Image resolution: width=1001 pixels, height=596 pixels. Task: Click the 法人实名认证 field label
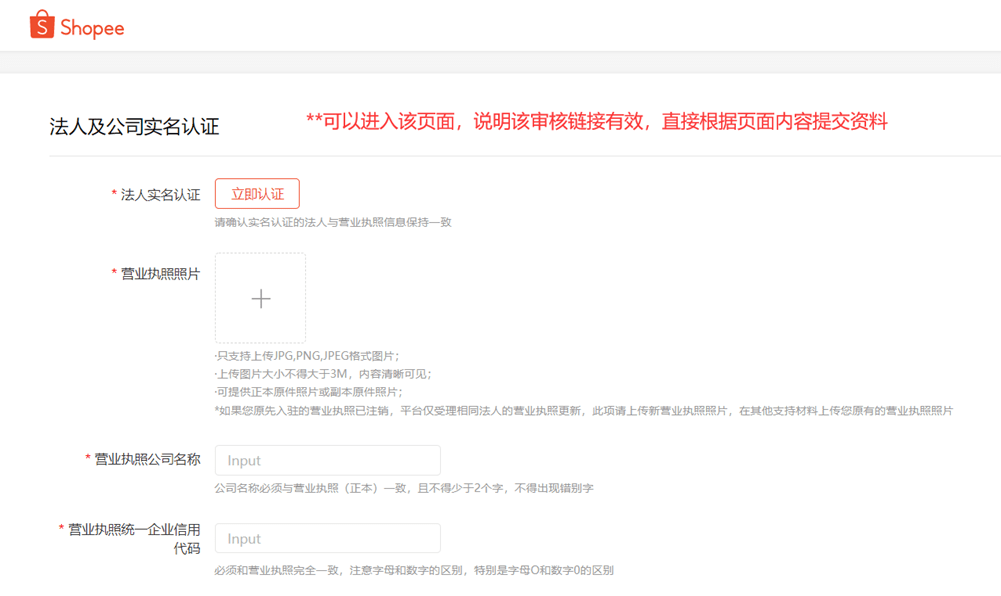coord(163,194)
